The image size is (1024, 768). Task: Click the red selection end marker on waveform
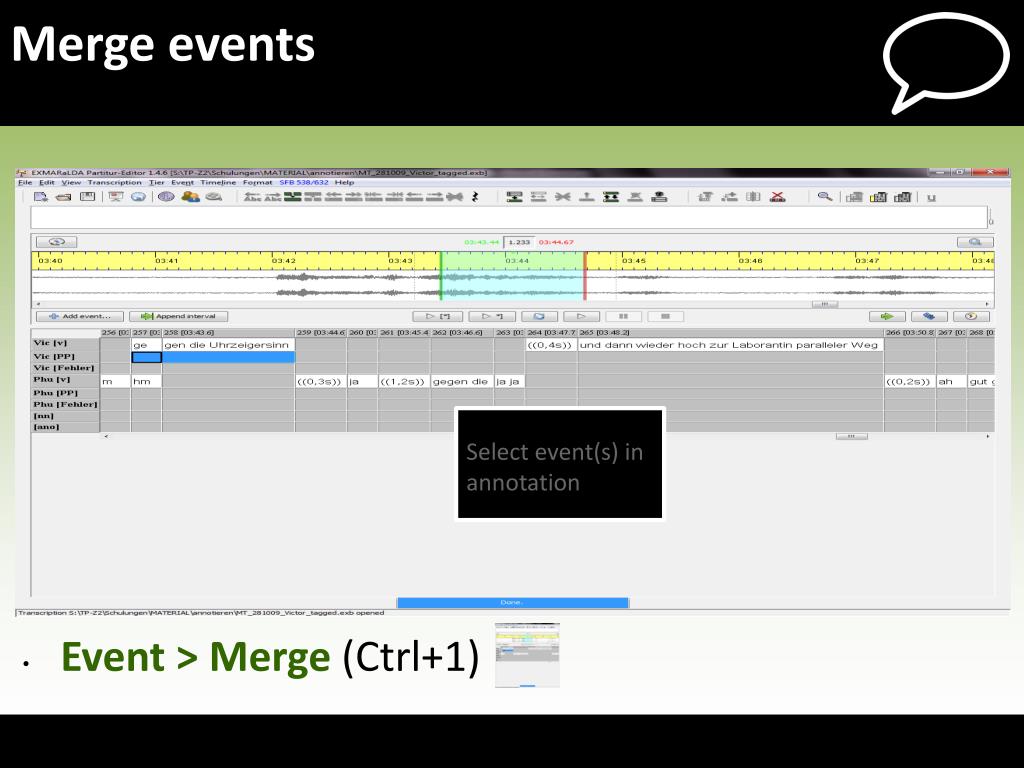[x=585, y=276]
